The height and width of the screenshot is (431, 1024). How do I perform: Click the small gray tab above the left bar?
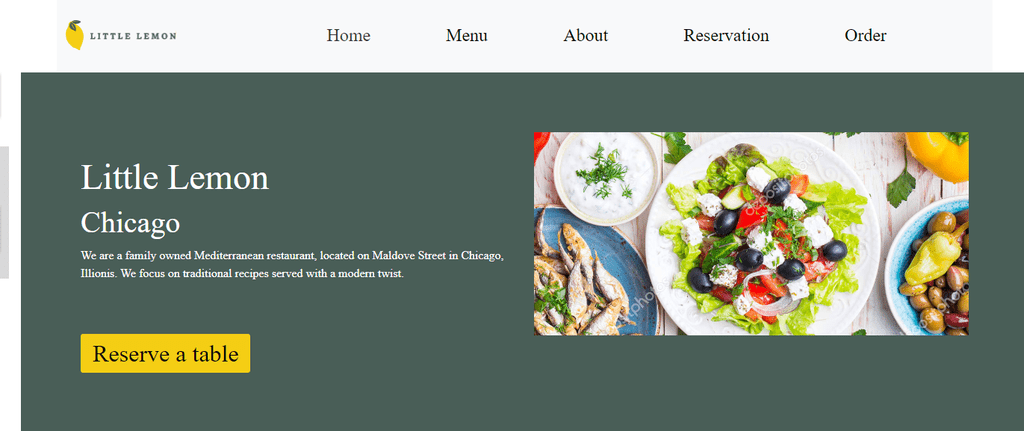pyautogui.click(x=1, y=96)
